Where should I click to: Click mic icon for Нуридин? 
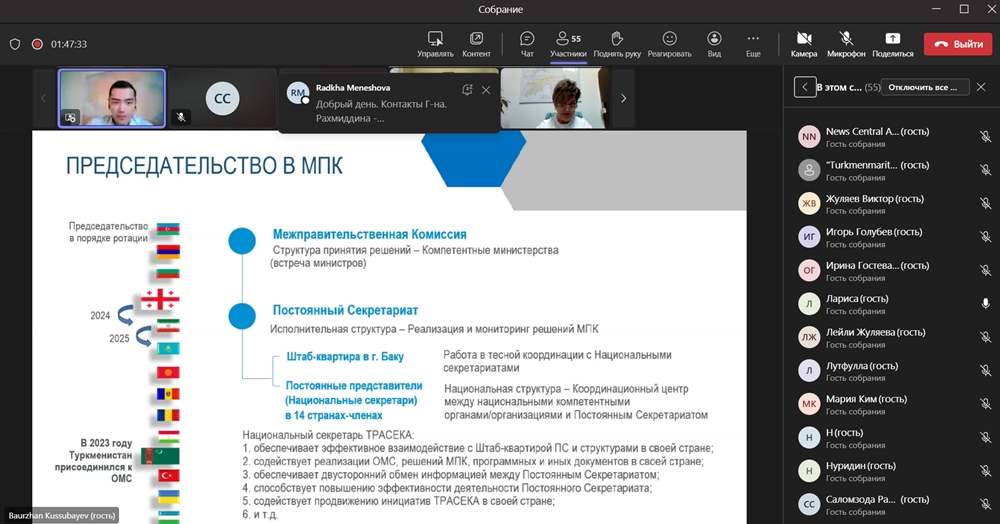985,471
